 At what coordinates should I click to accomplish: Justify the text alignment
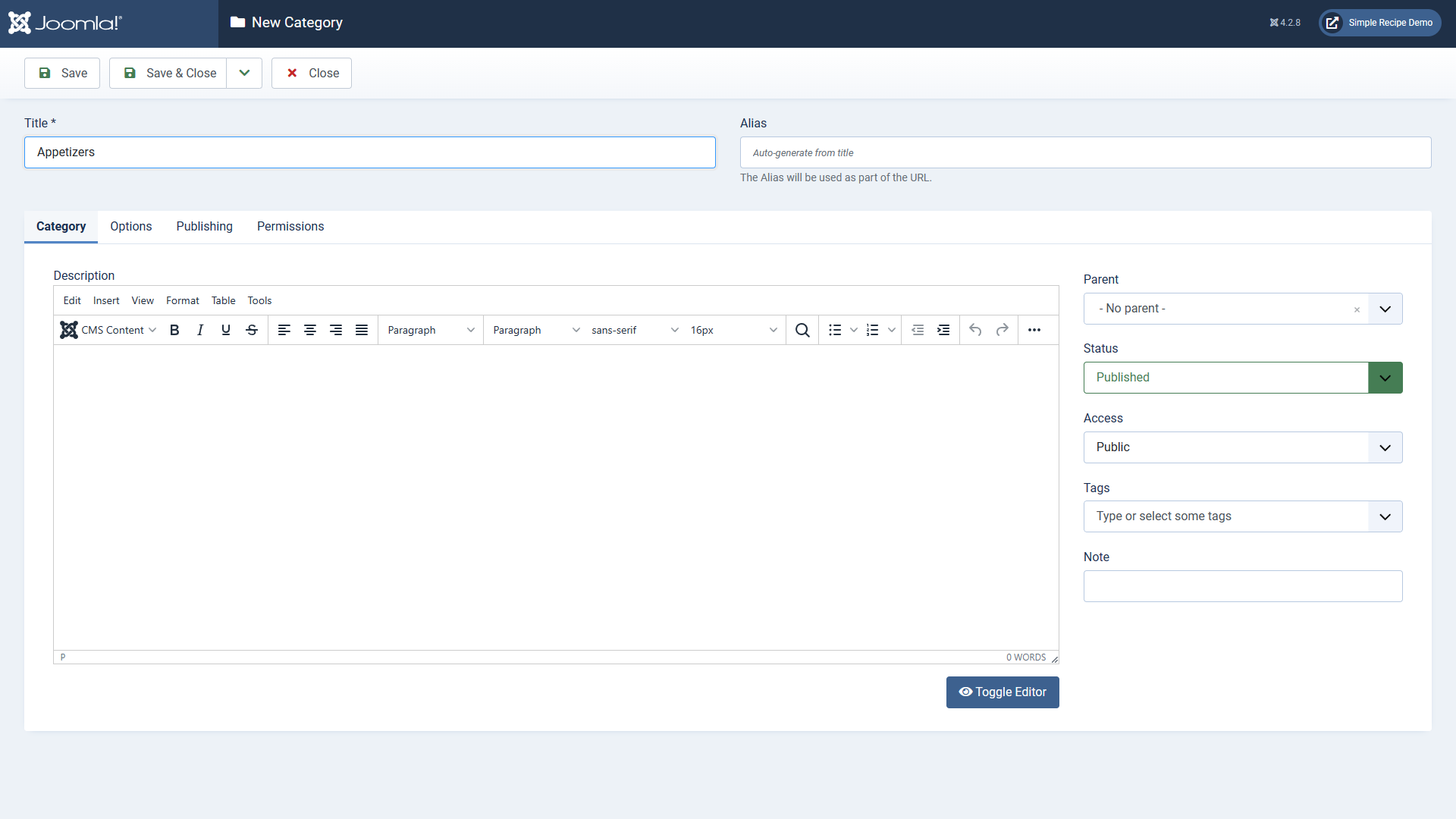(362, 330)
